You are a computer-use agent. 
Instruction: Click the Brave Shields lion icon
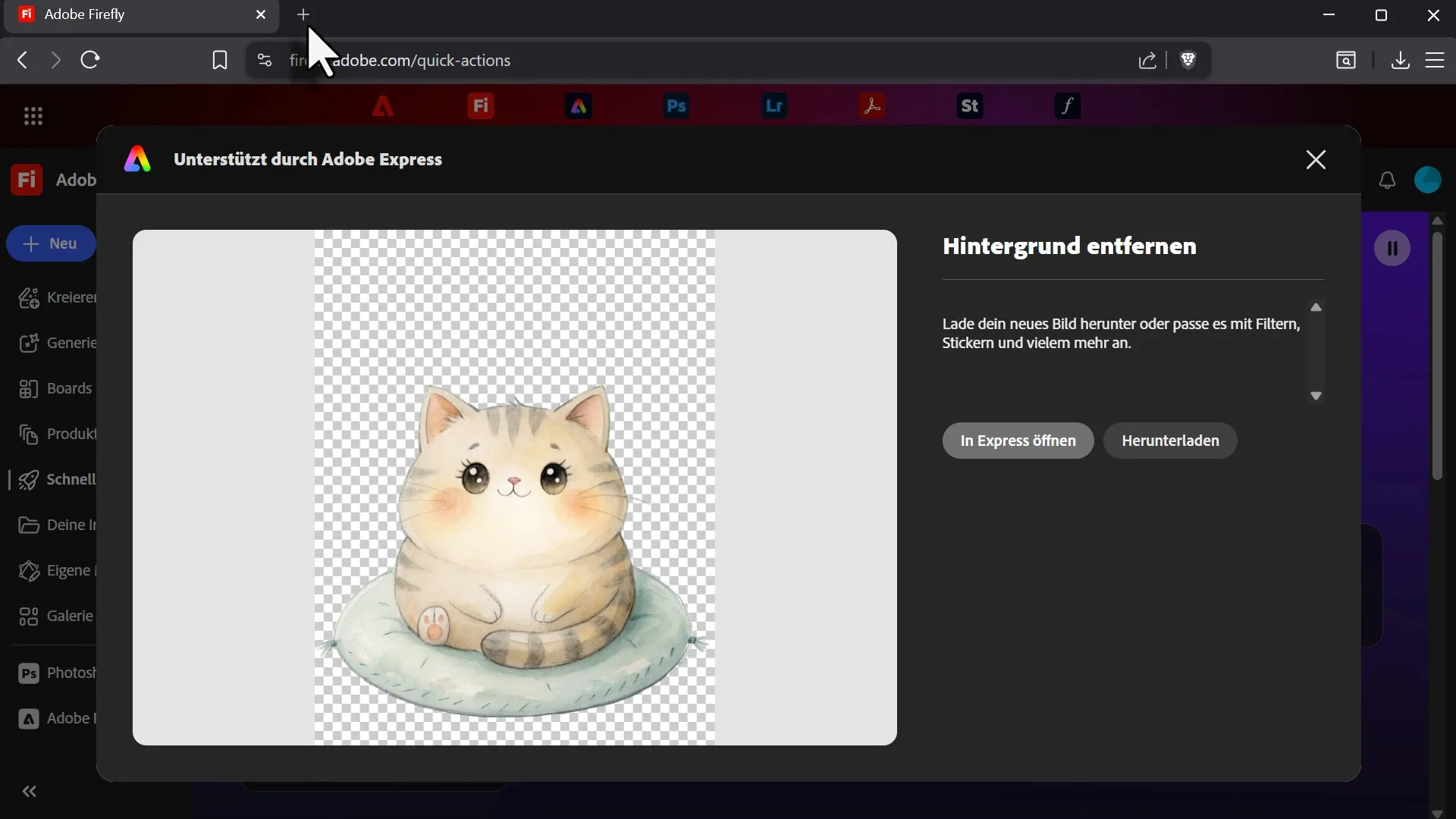click(x=1188, y=60)
